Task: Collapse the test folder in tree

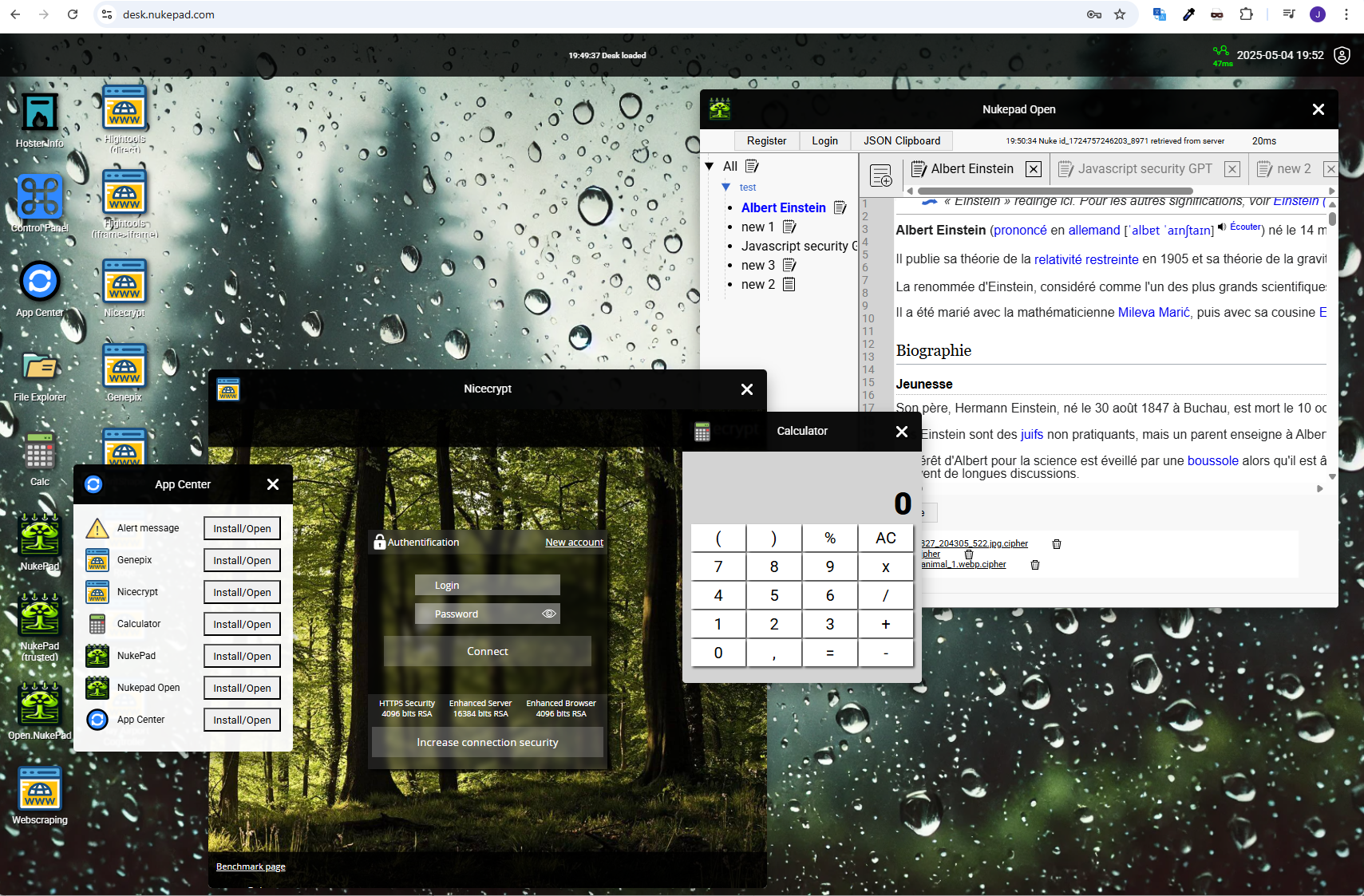Action: tap(725, 187)
